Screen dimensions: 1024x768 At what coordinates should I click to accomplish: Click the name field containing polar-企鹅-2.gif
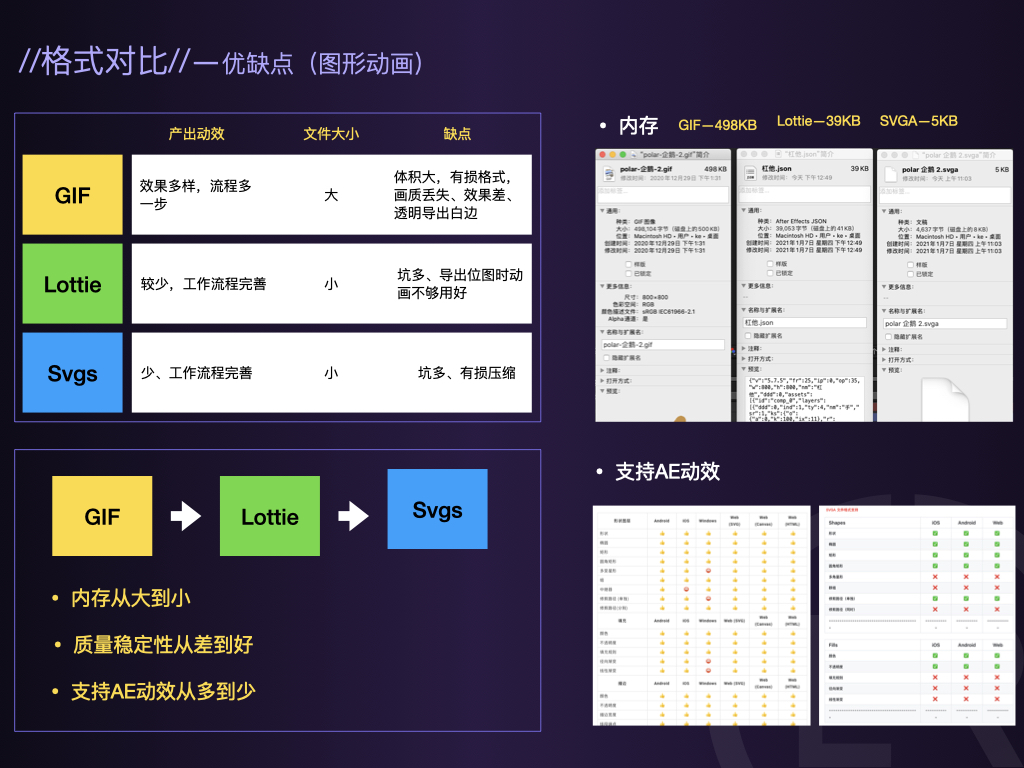click(x=663, y=345)
